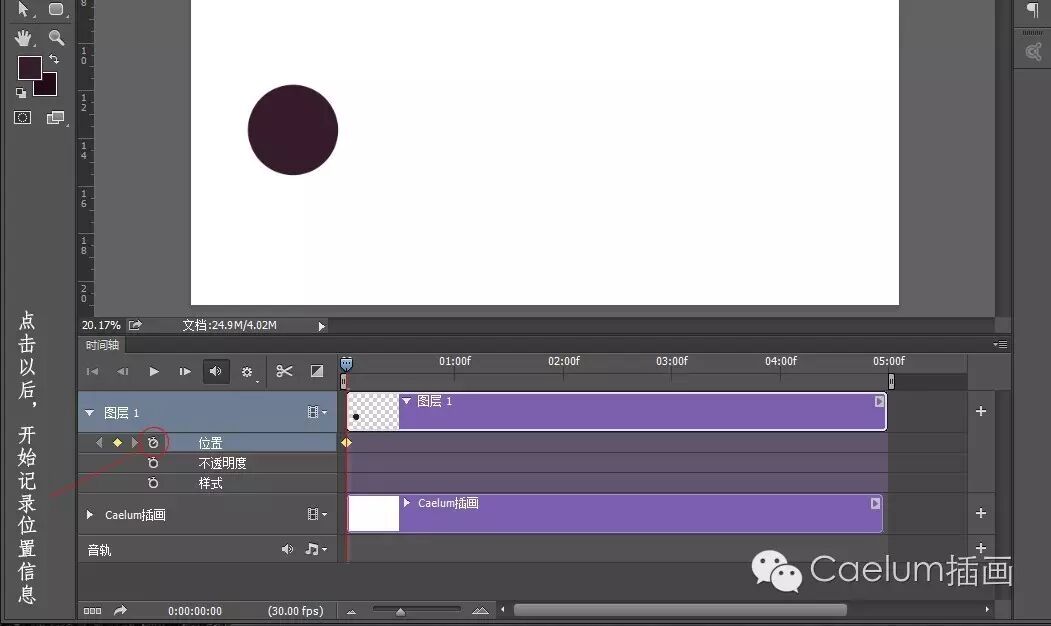Screen dimensions: 1051x626
Task: Select the Zoom magnifier tool
Action: click(x=56, y=38)
